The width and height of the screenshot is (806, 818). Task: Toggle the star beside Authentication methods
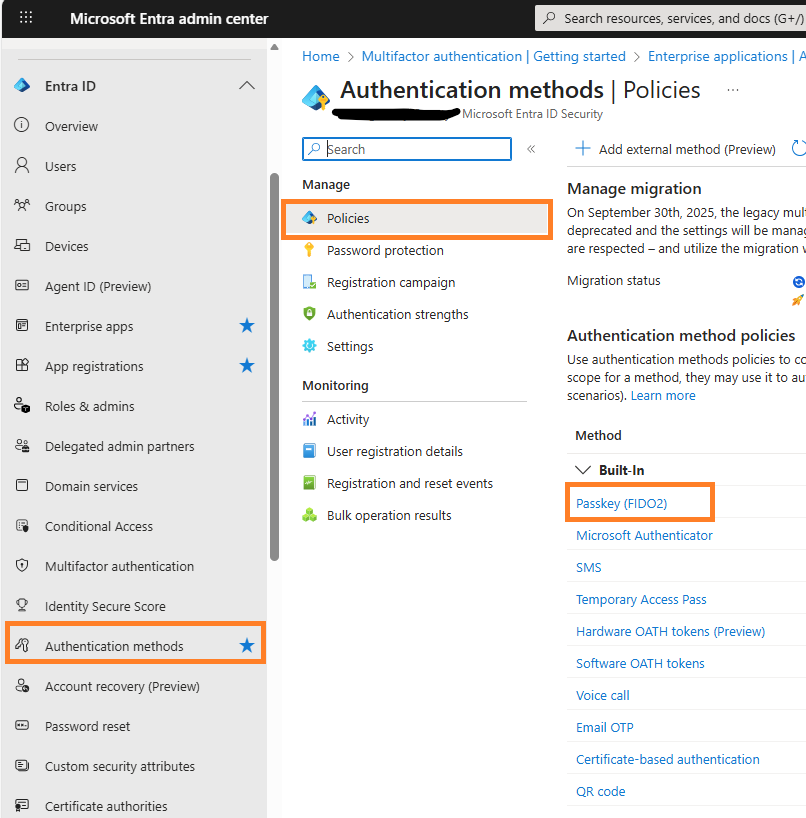click(246, 646)
